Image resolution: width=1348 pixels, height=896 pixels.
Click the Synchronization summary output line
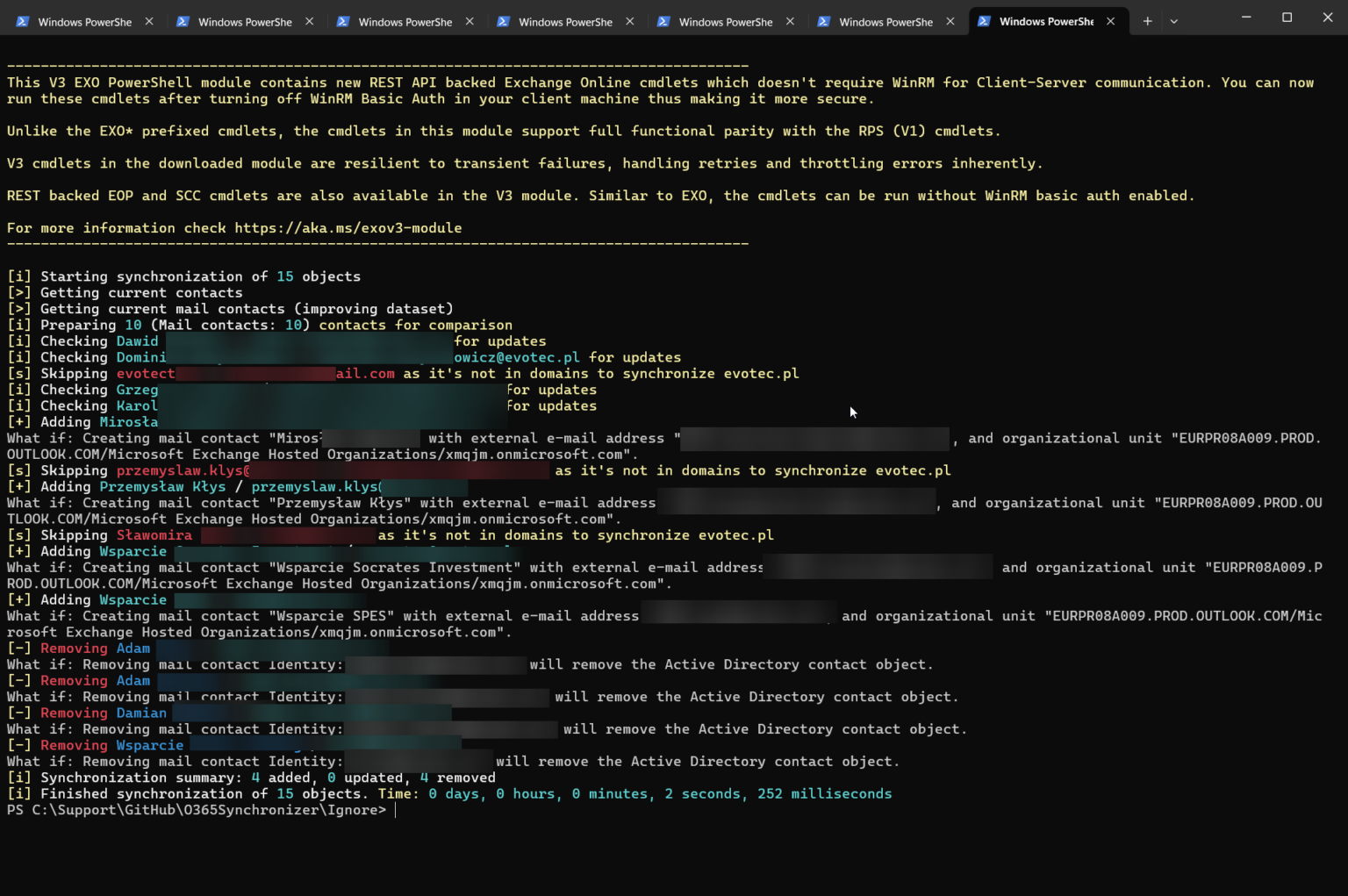(x=251, y=778)
